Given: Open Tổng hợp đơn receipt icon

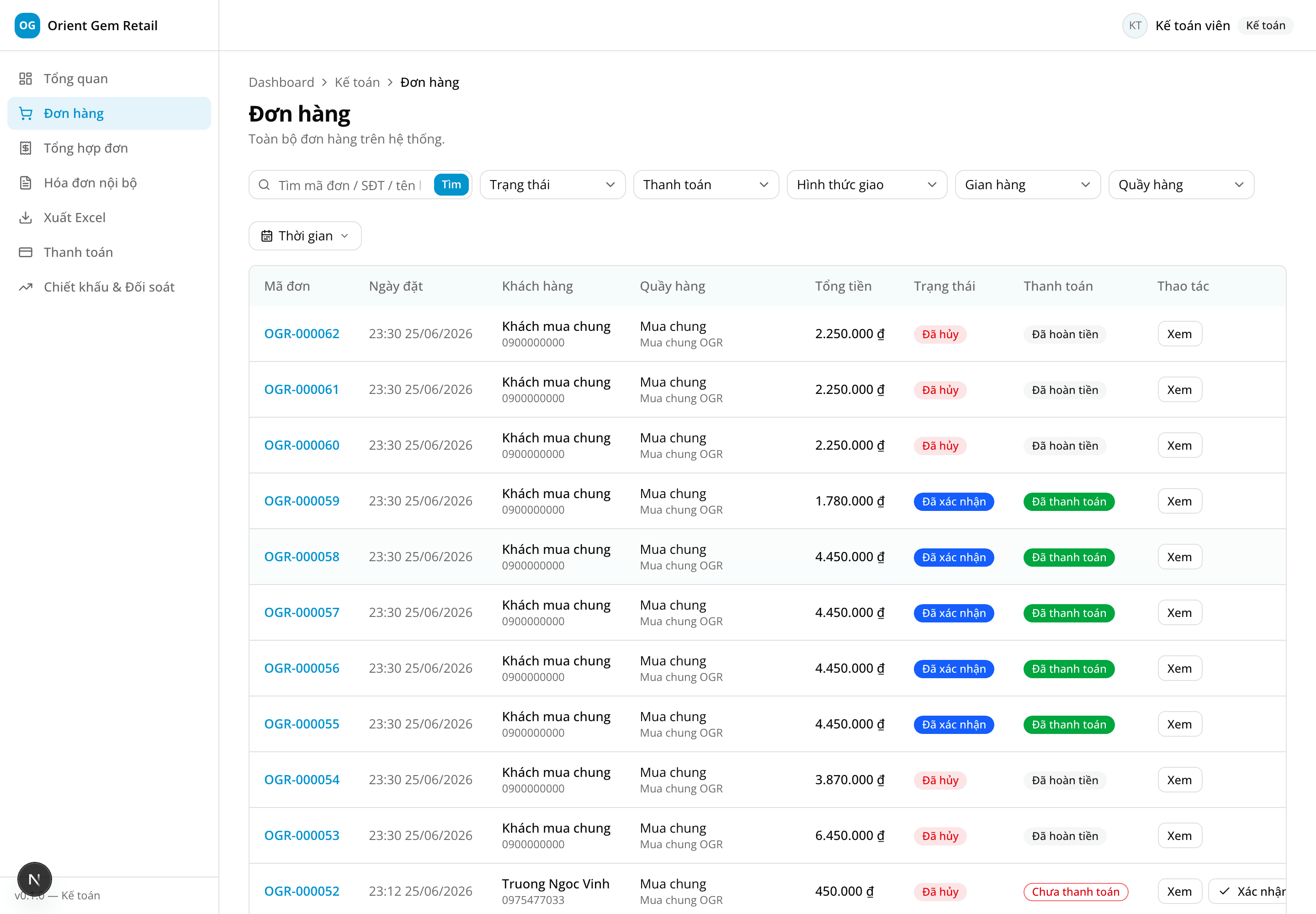Looking at the screenshot, I should point(26,149).
